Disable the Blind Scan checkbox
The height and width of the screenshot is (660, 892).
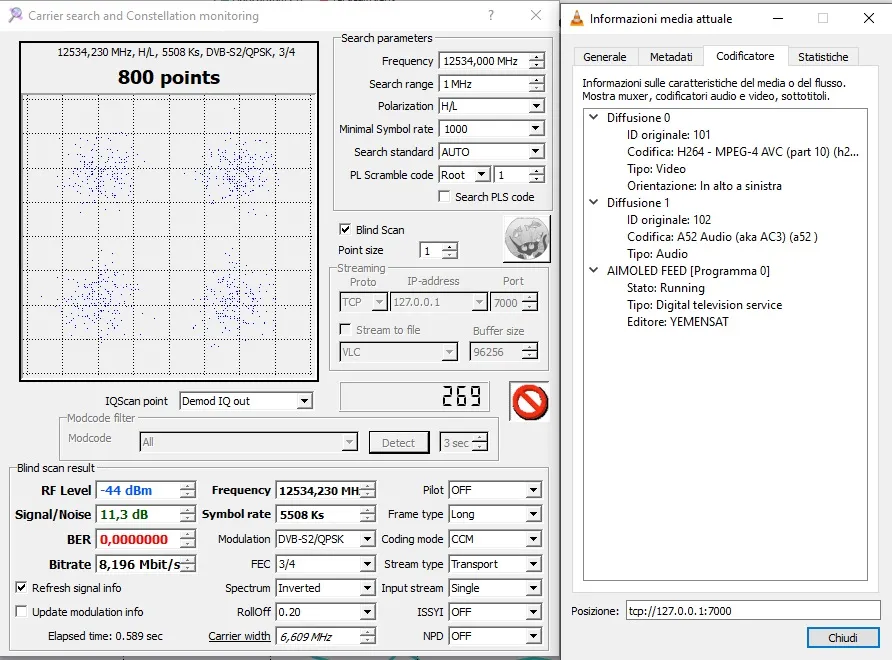[345, 229]
